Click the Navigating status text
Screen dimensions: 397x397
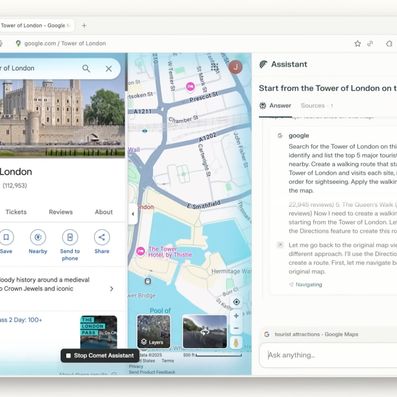[309, 285]
